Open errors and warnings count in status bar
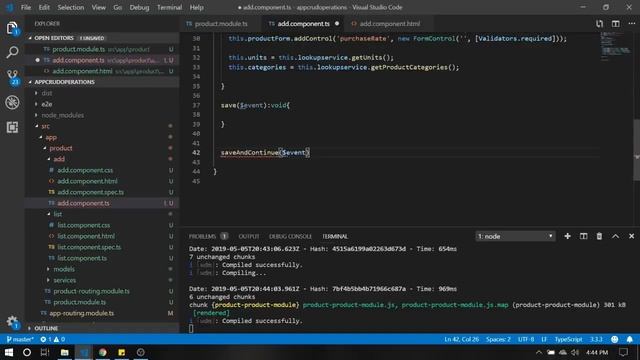Screen dimensions: 640x360 tap(52, 339)
